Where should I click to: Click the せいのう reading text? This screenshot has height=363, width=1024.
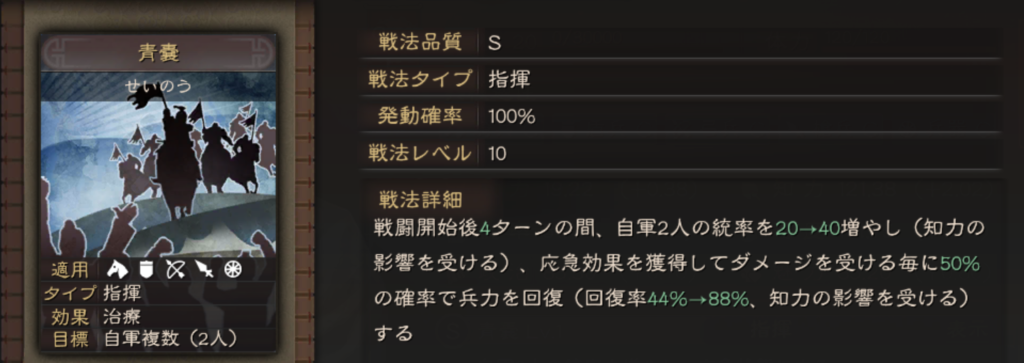pyautogui.click(x=157, y=86)
